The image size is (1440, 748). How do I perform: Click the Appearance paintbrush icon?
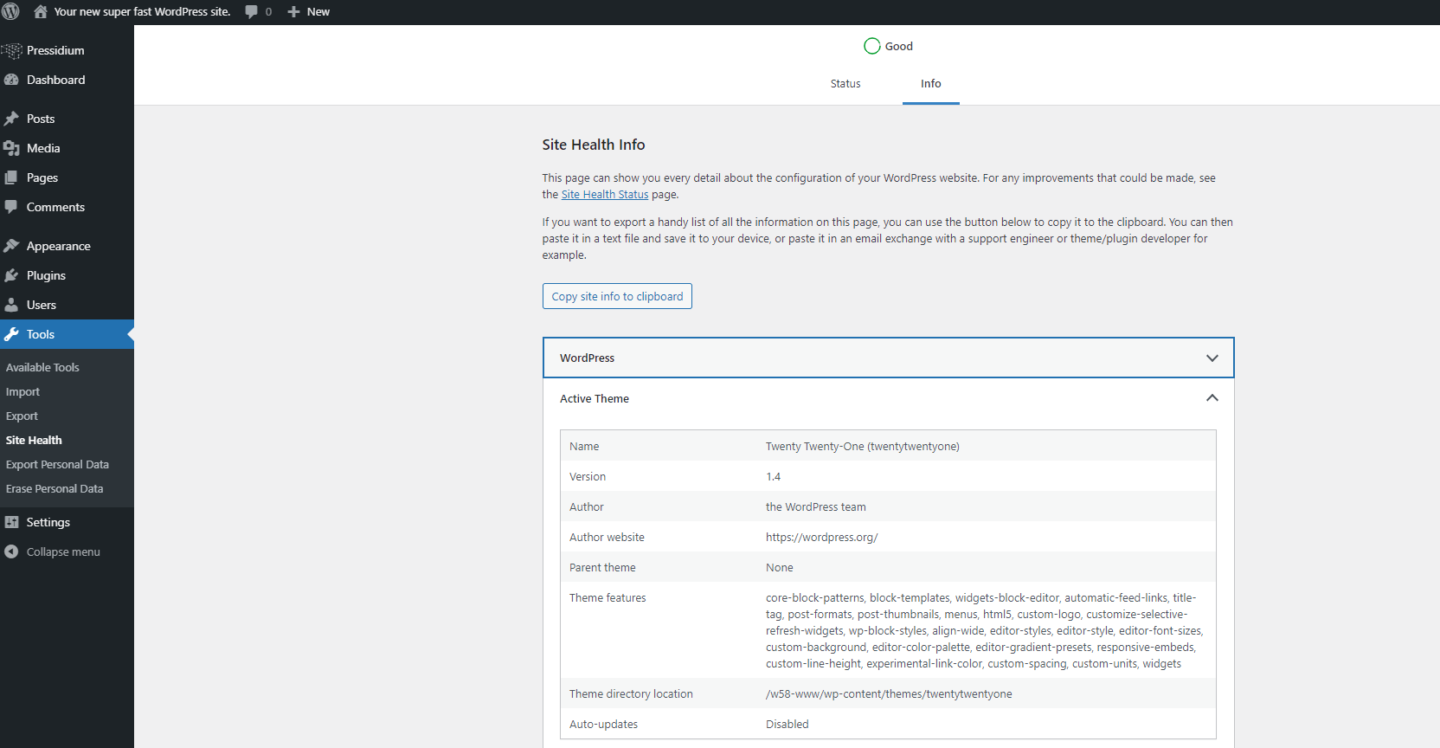point(11,246)
